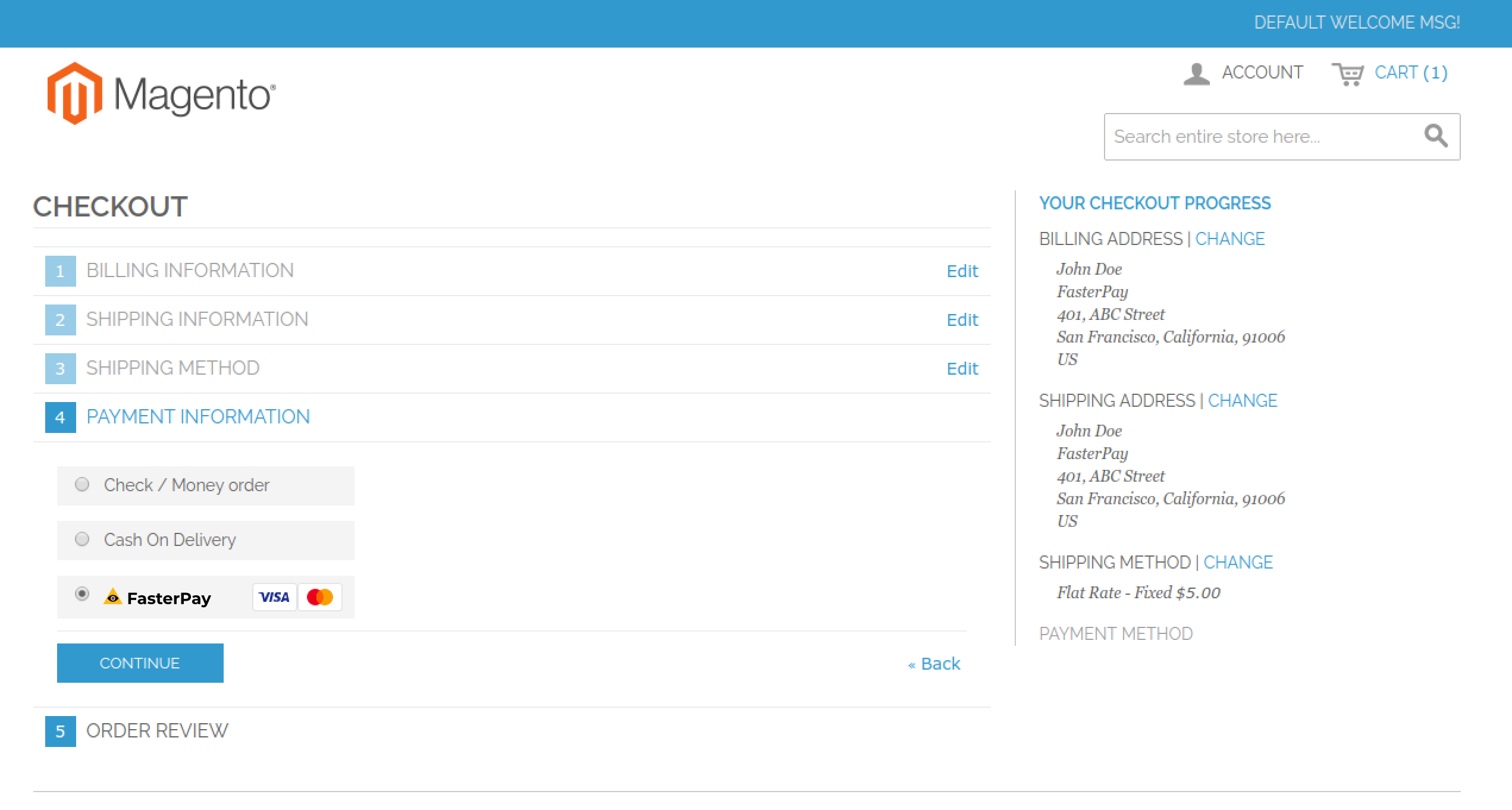Click Flat Rate - Fixed $5.00 text
Image resolution: width=1512 pixels, height=810 pixels.
click(x=1138, y=592)
